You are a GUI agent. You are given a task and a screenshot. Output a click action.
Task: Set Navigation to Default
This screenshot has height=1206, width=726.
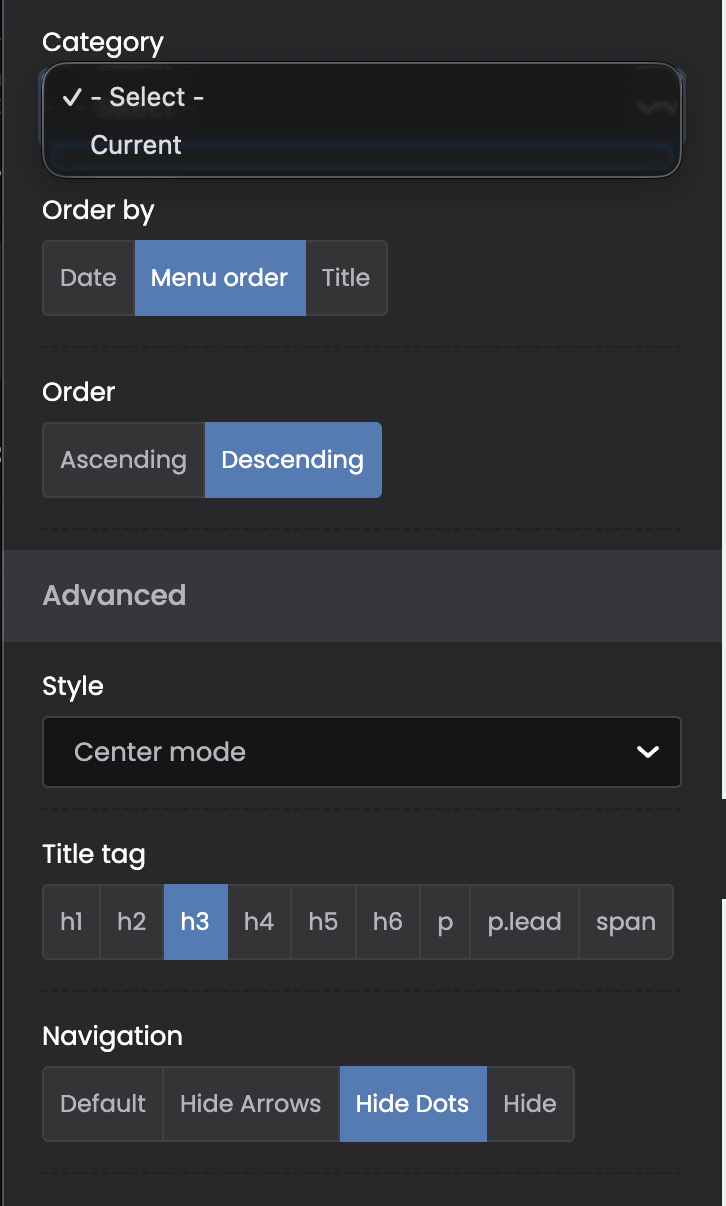(x=103, y=1104)
